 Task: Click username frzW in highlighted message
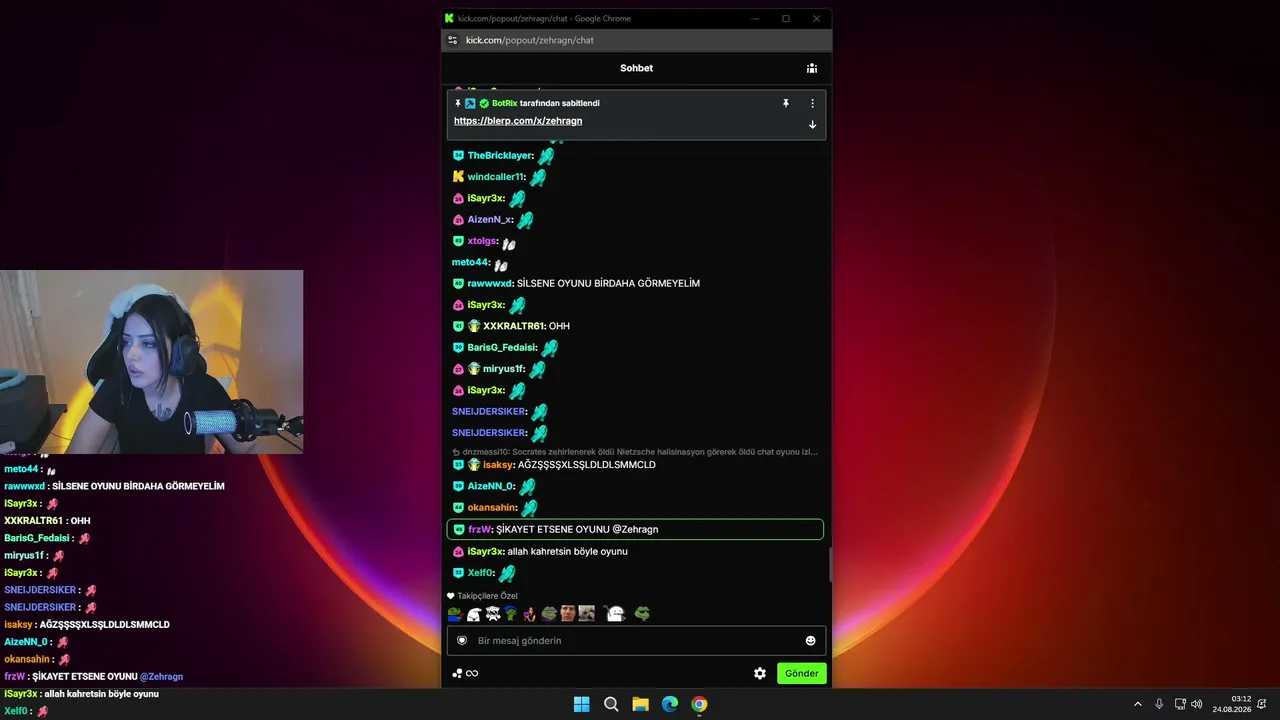click(x=480, y=529)
